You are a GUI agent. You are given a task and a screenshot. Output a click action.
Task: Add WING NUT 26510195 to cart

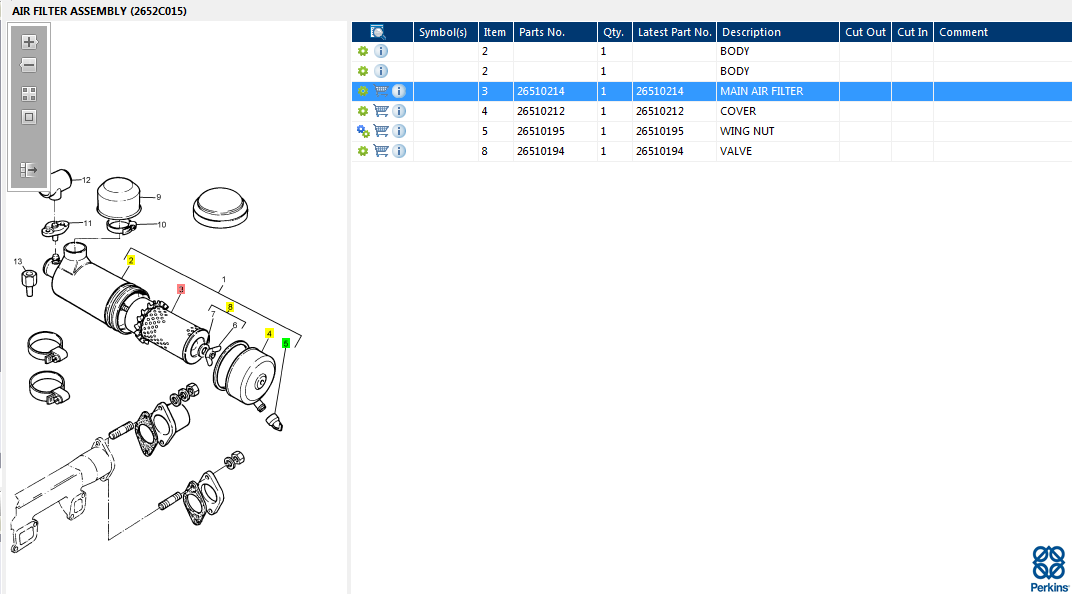click(381, 131)
